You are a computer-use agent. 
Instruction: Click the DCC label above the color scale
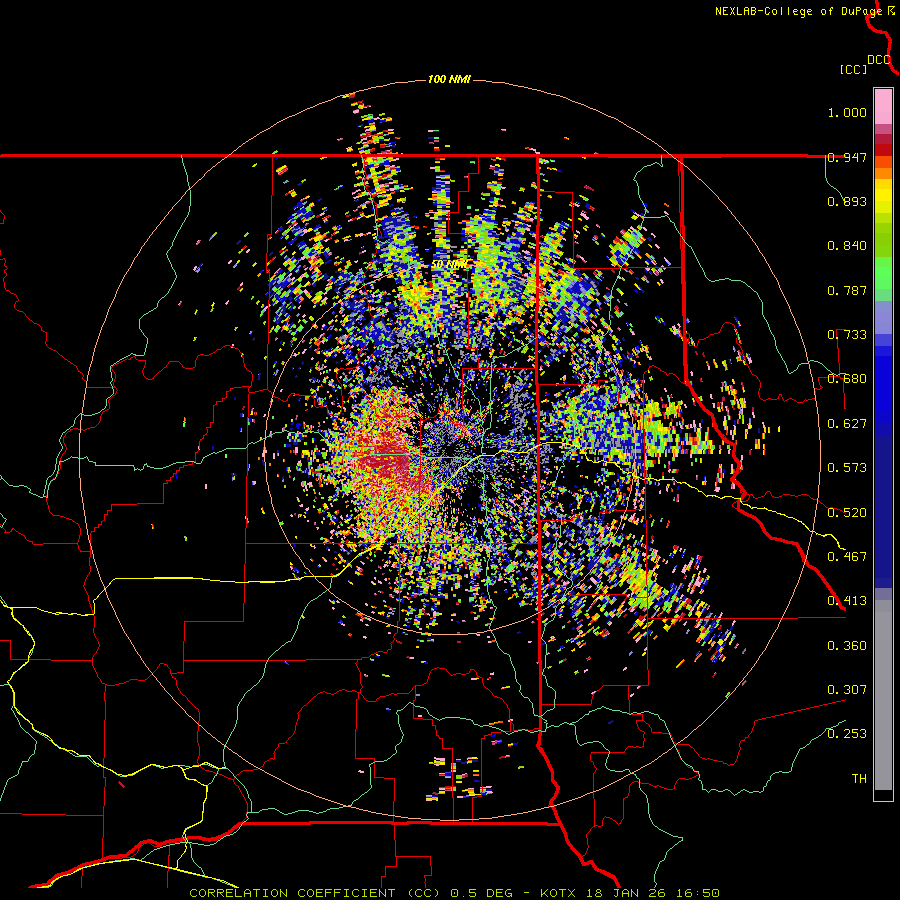click(x=879, y=60)
